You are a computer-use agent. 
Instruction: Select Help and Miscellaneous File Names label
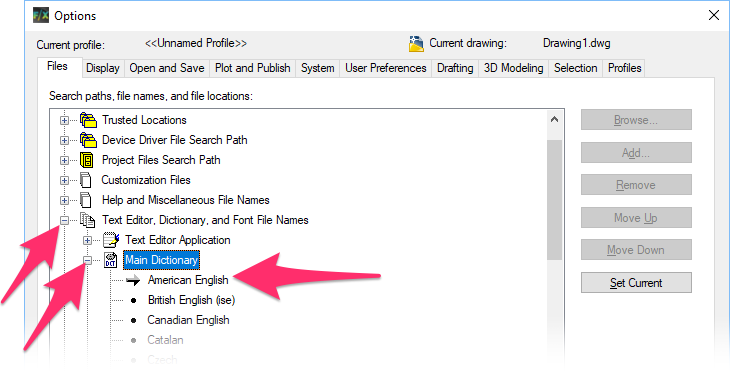pos(186,200)
